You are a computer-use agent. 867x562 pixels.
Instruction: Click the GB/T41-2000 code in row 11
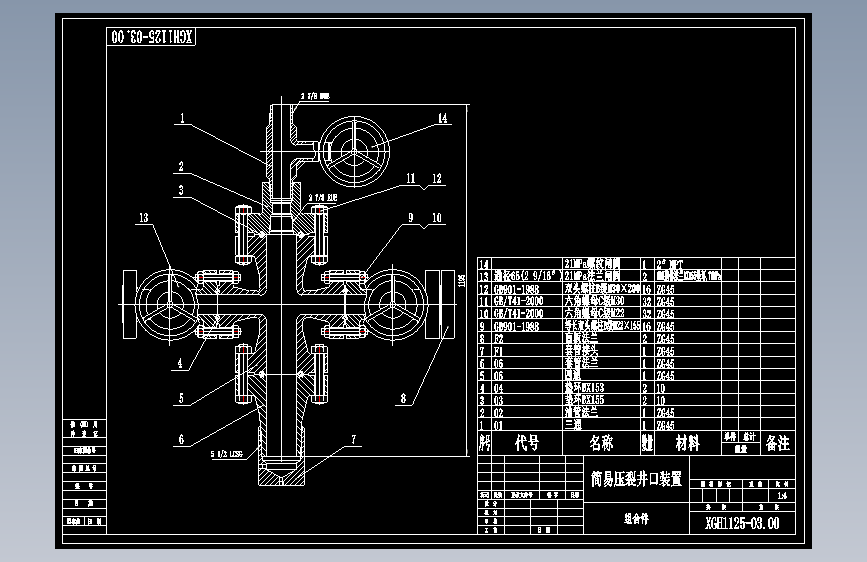(x=519, y=301)
